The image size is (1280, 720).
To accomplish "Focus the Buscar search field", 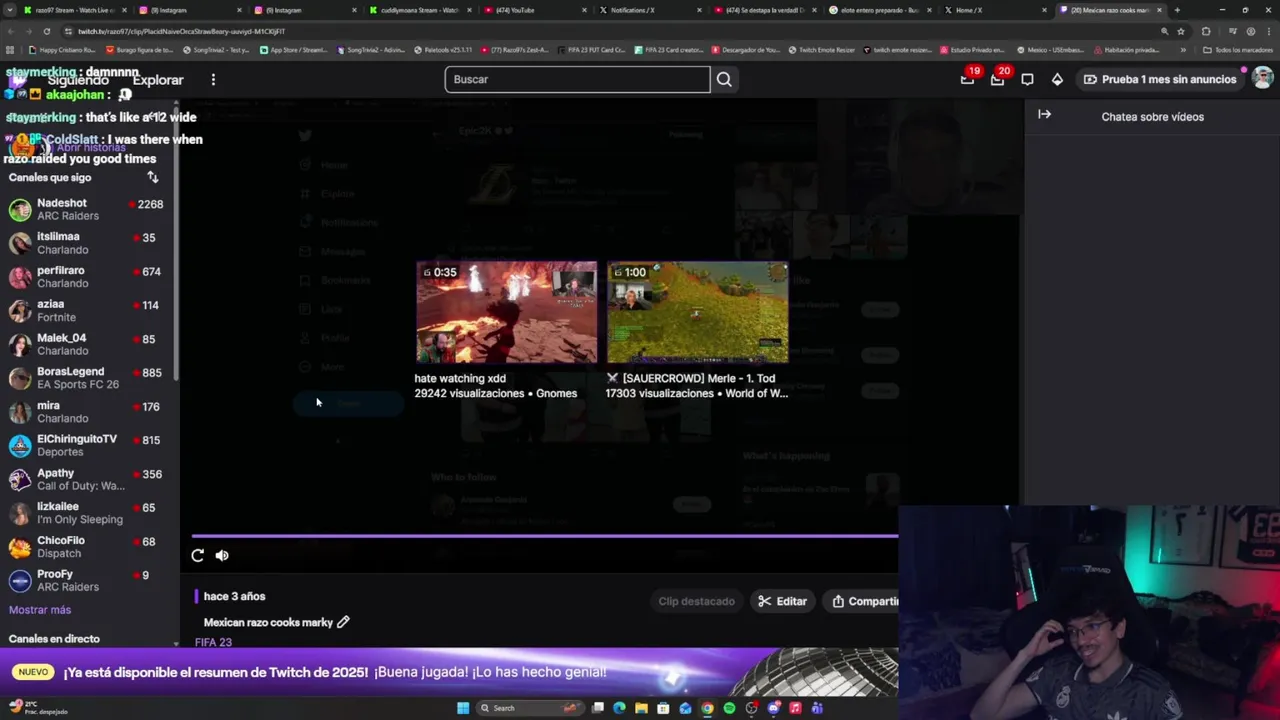I will pyautogui.click(x=577, y=79).
